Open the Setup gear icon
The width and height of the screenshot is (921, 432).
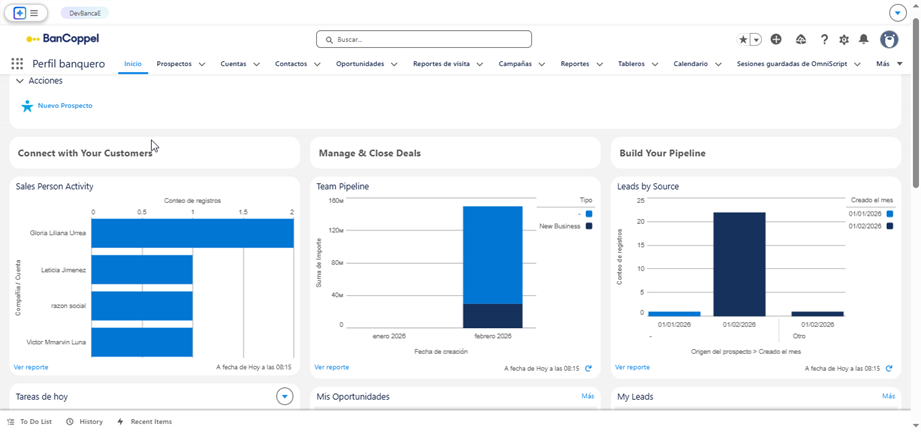pyautogui.click(x=844, y=40)
